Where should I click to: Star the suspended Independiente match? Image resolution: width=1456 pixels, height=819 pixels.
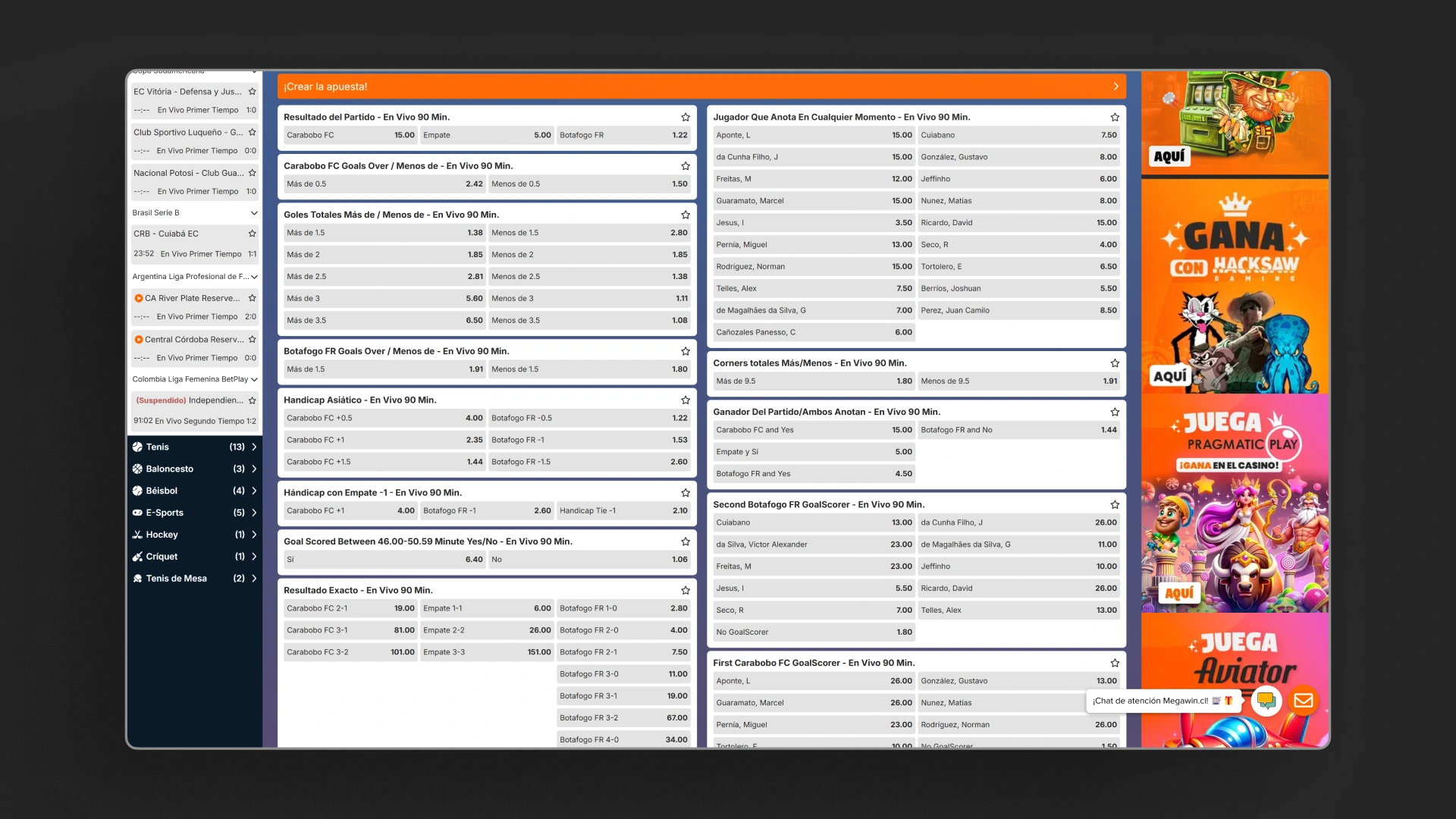(253, 400)
